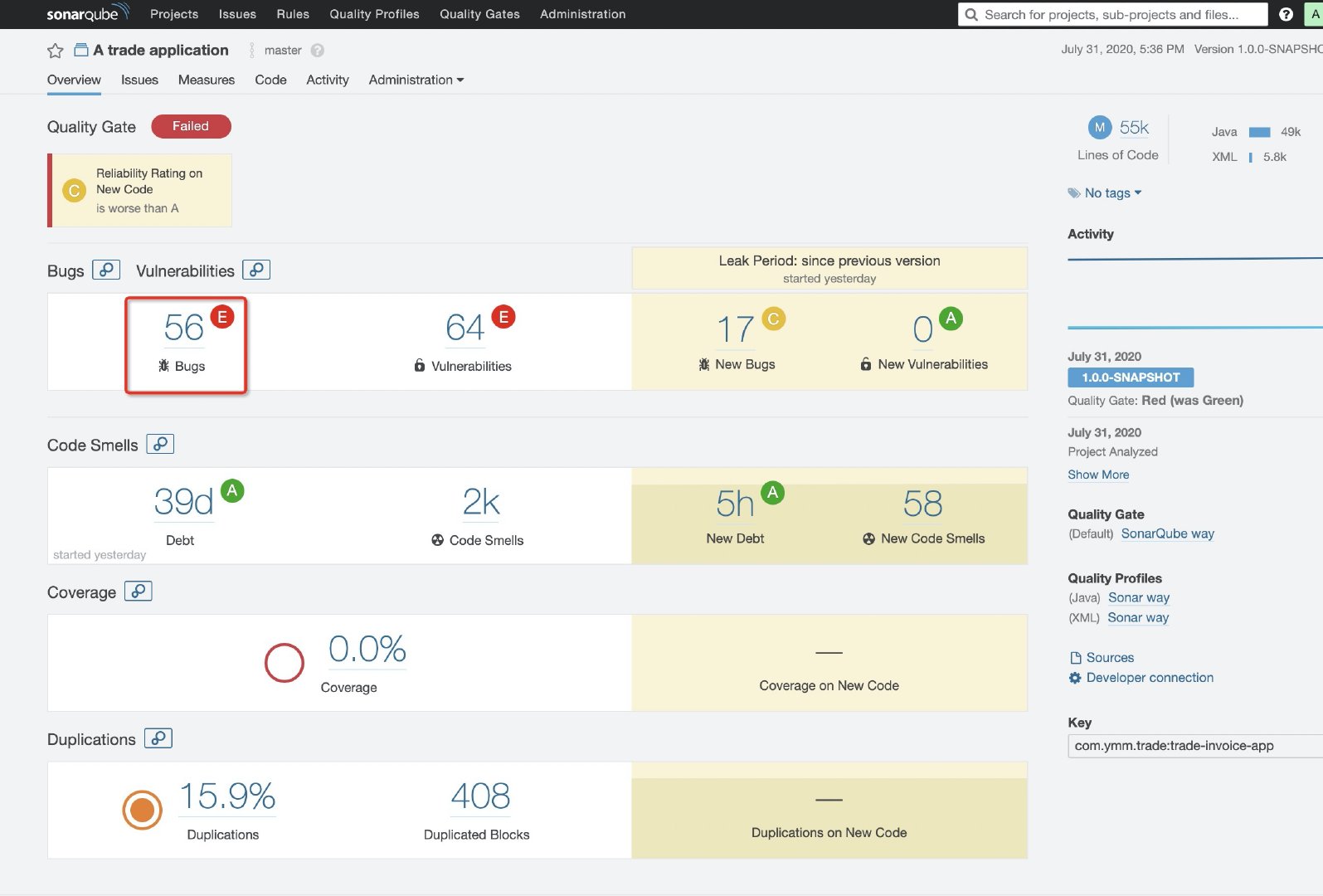
Task: Switch to the Overview project tab
Action: point(74,80)
